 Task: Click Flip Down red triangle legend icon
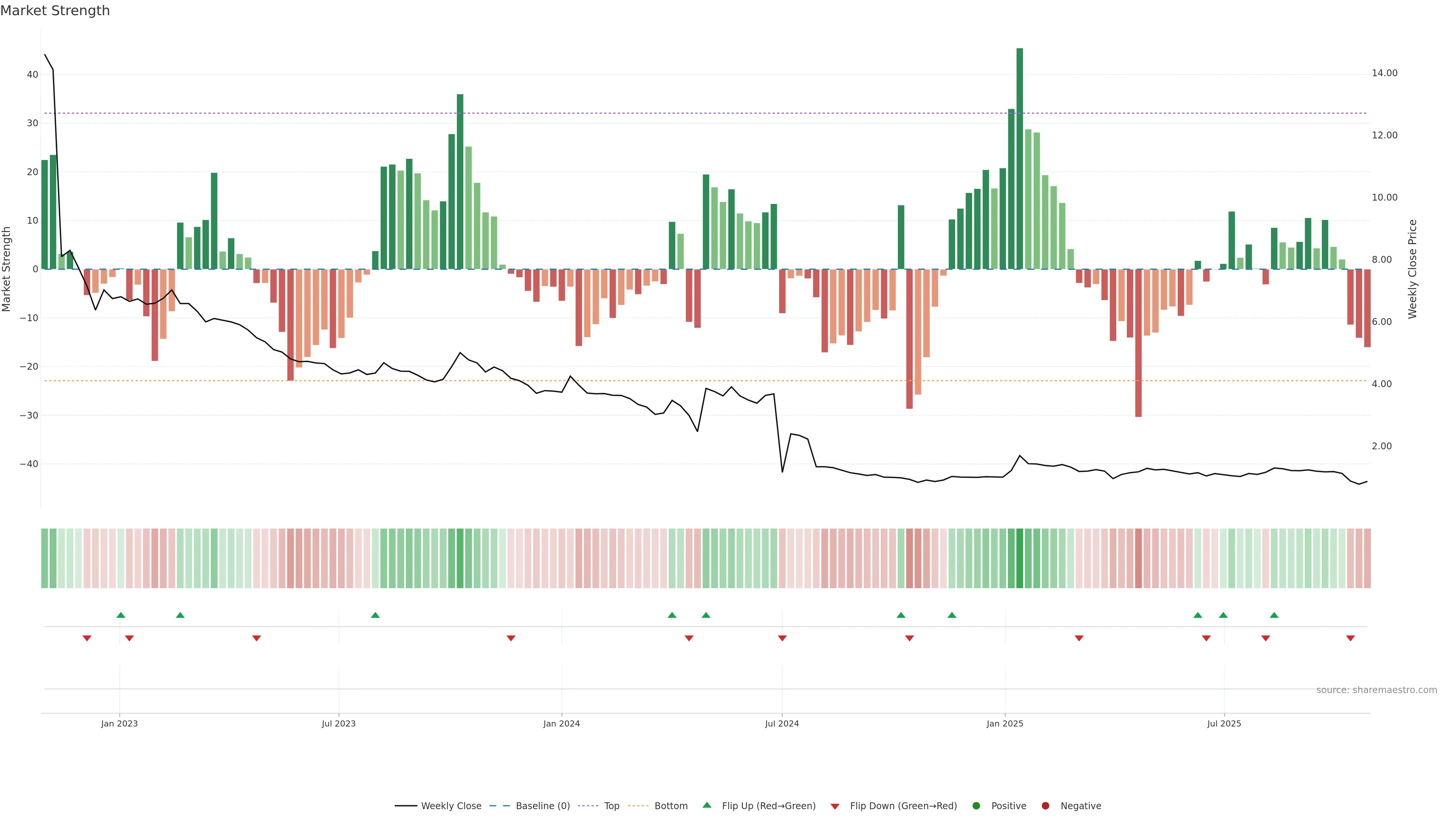coord(835,806)
